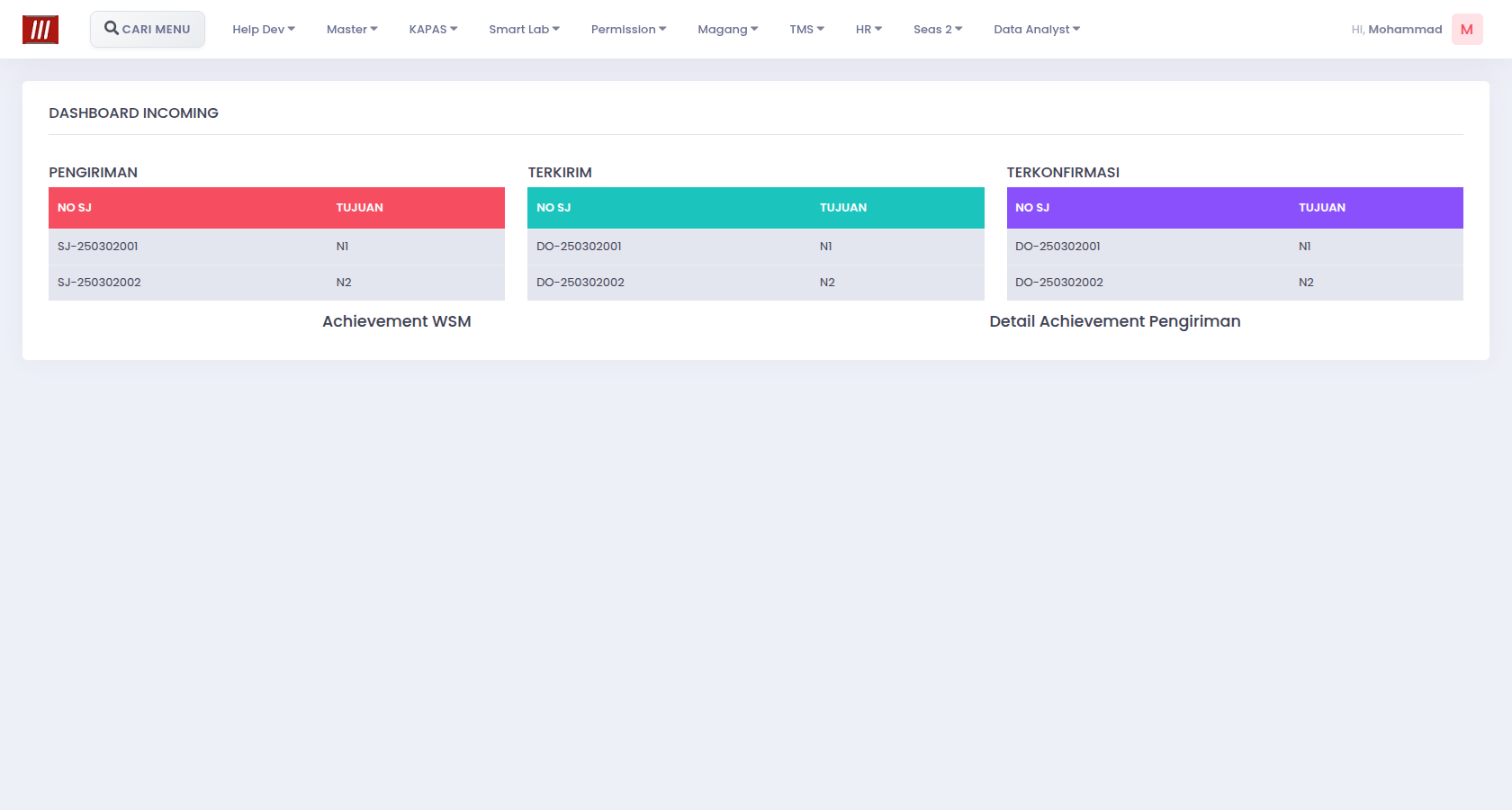Click N1 in the TERKIRIM table
1512x810 pixels.
tap(825, 247)
